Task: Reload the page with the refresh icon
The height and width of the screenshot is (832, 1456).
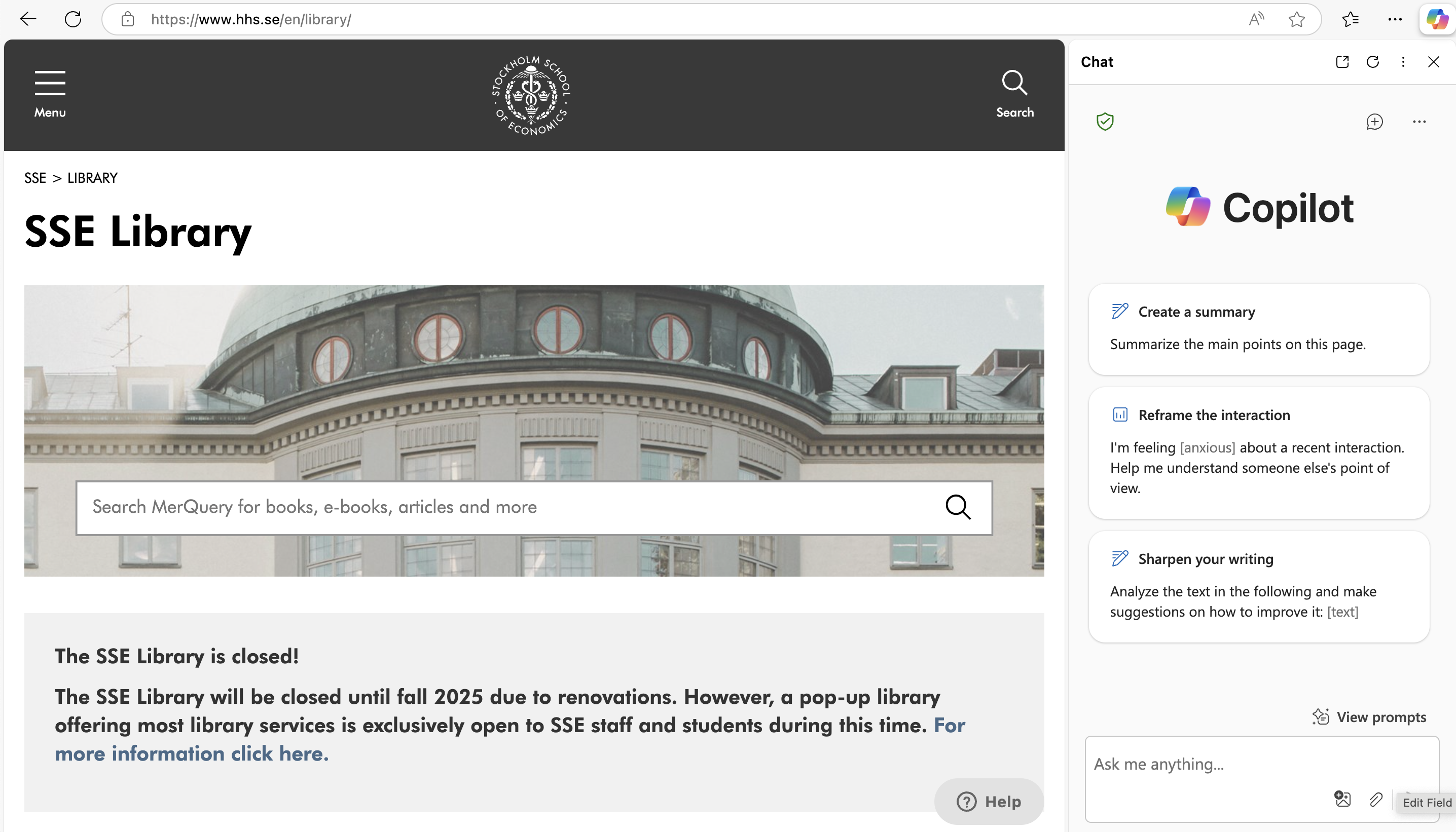Action: 73,19
